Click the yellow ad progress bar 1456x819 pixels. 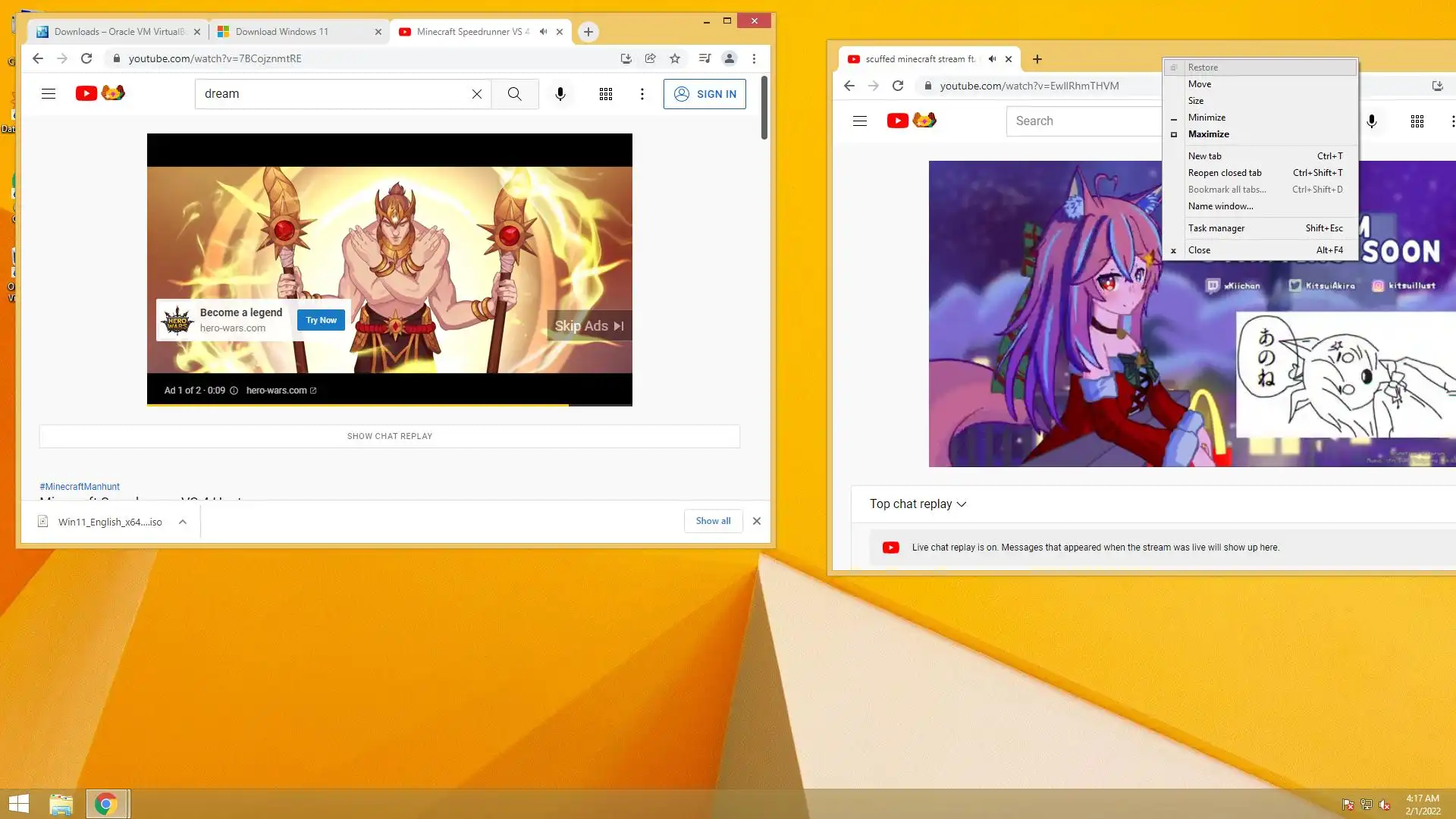click(x=358, y=405)
